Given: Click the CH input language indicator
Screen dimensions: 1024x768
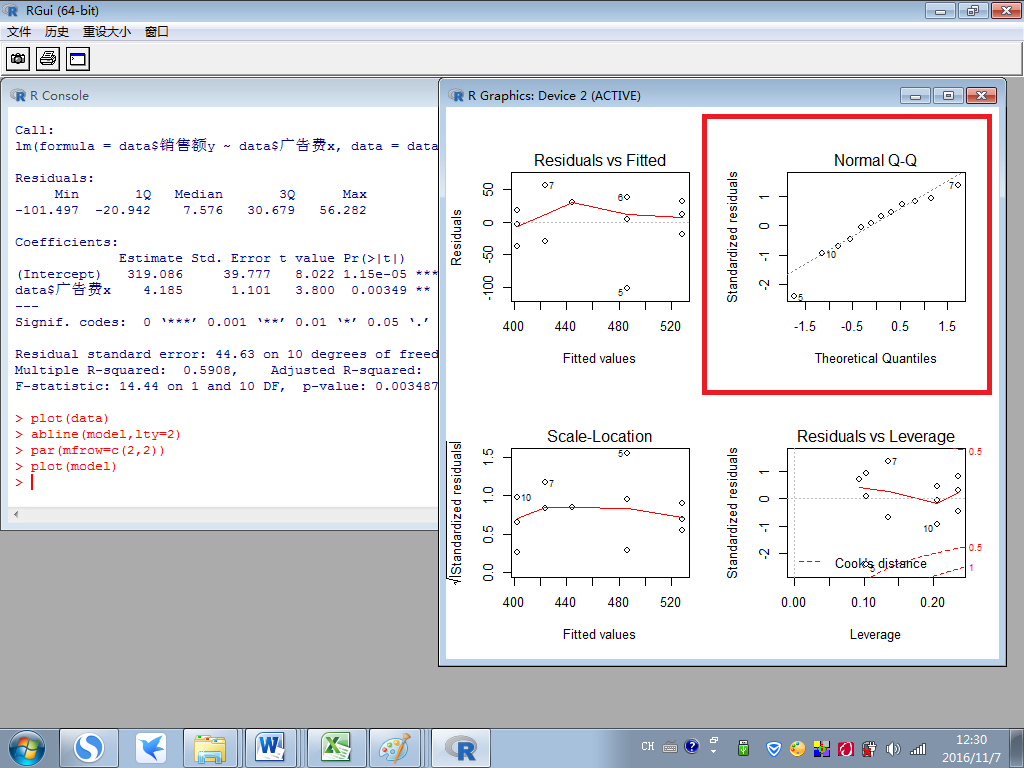Looking at the screenshot, I should pyautogui.click(x=647, y=746).
